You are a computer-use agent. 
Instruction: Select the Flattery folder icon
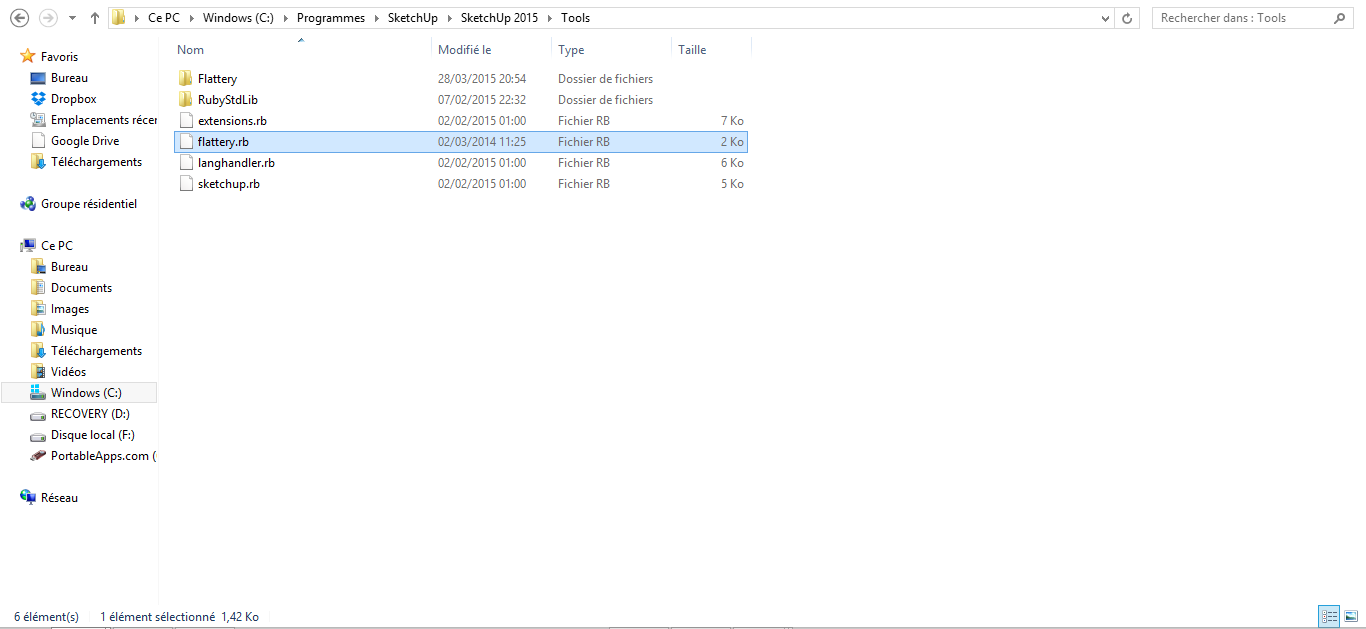[x=185, y=78]
